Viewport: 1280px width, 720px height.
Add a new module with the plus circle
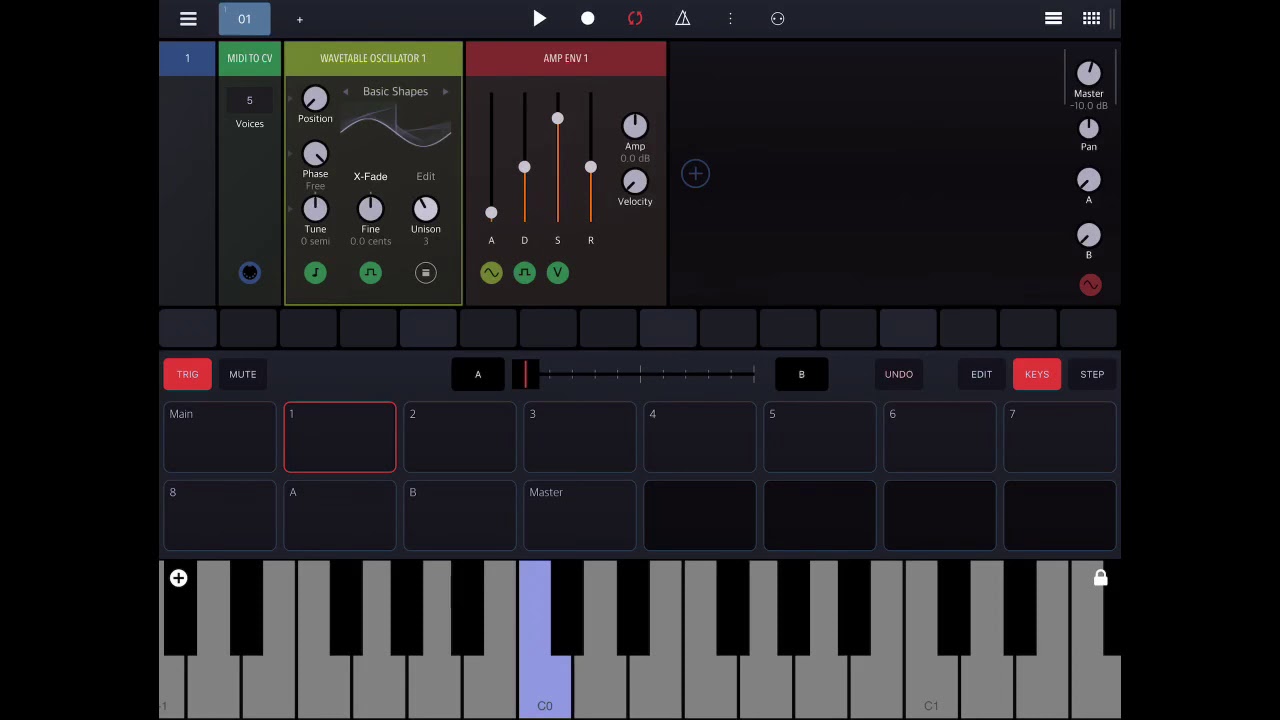click(695, 174)
